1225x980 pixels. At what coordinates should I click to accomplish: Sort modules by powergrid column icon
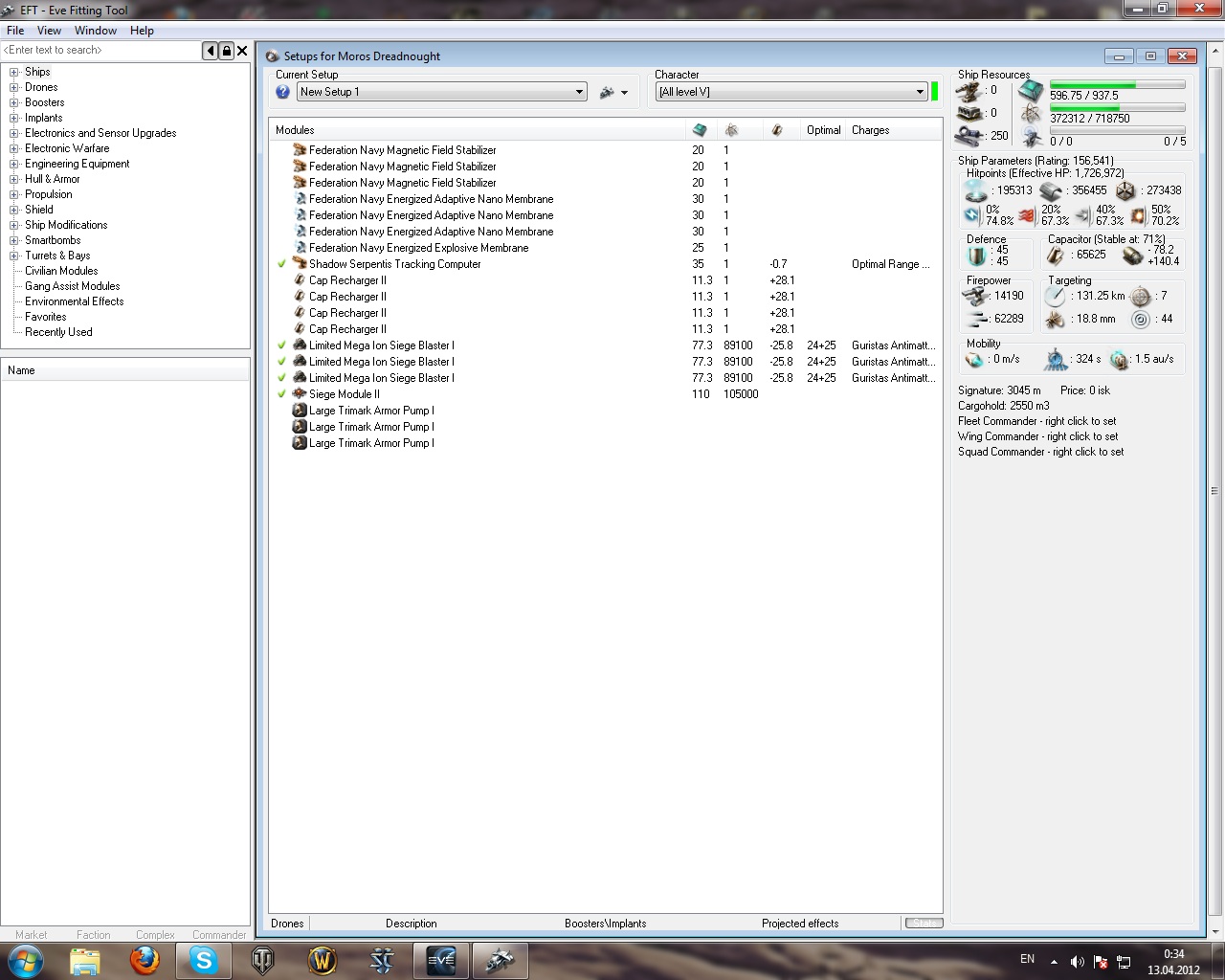coord(731,130)
